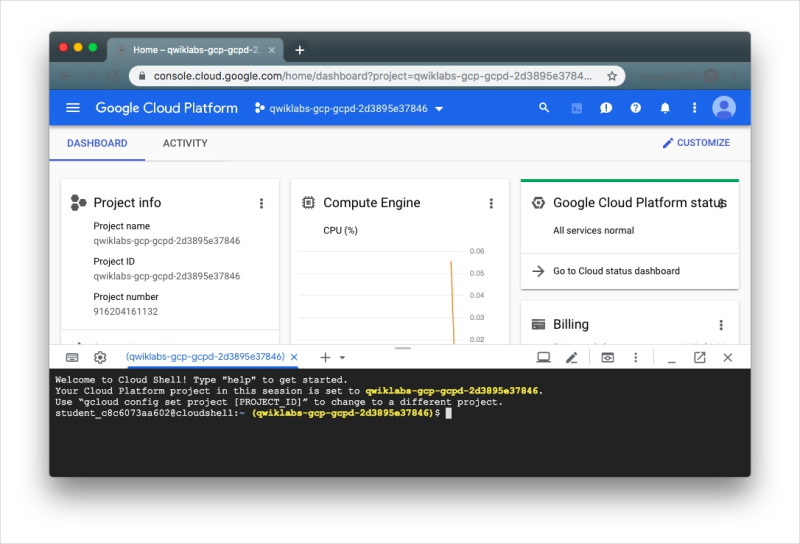This screenshot has height=544, width=800.
Task: Open the help question mark icon
Action: pyautogui.click(x=635, y=108)
